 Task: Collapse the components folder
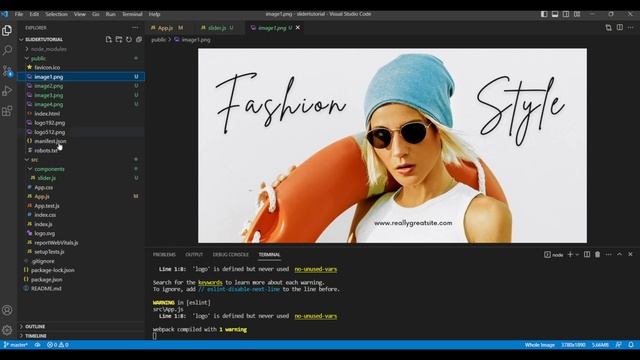click(81, 169)
